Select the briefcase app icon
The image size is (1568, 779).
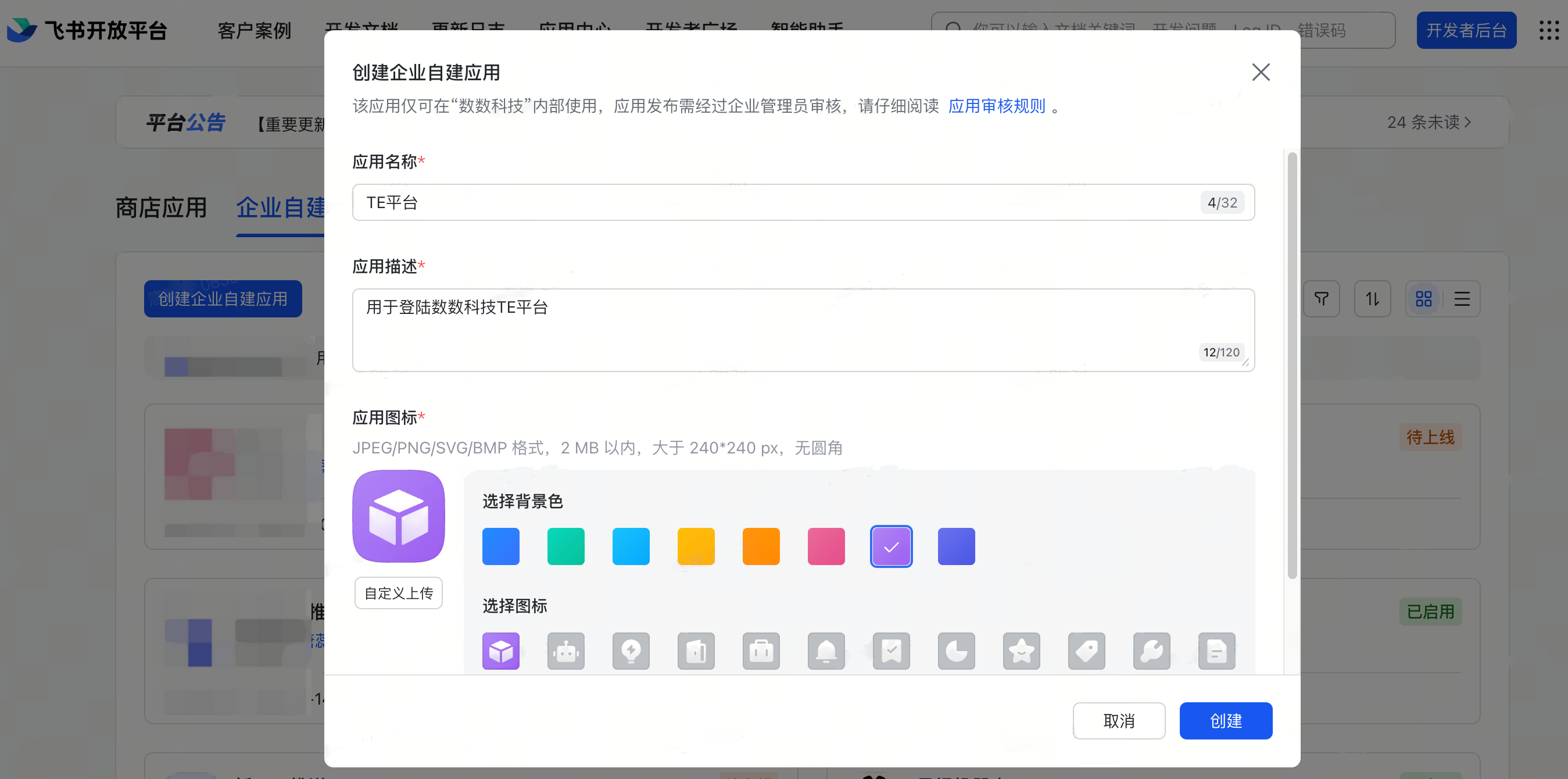pyautogui.click(x=761, y=651)
